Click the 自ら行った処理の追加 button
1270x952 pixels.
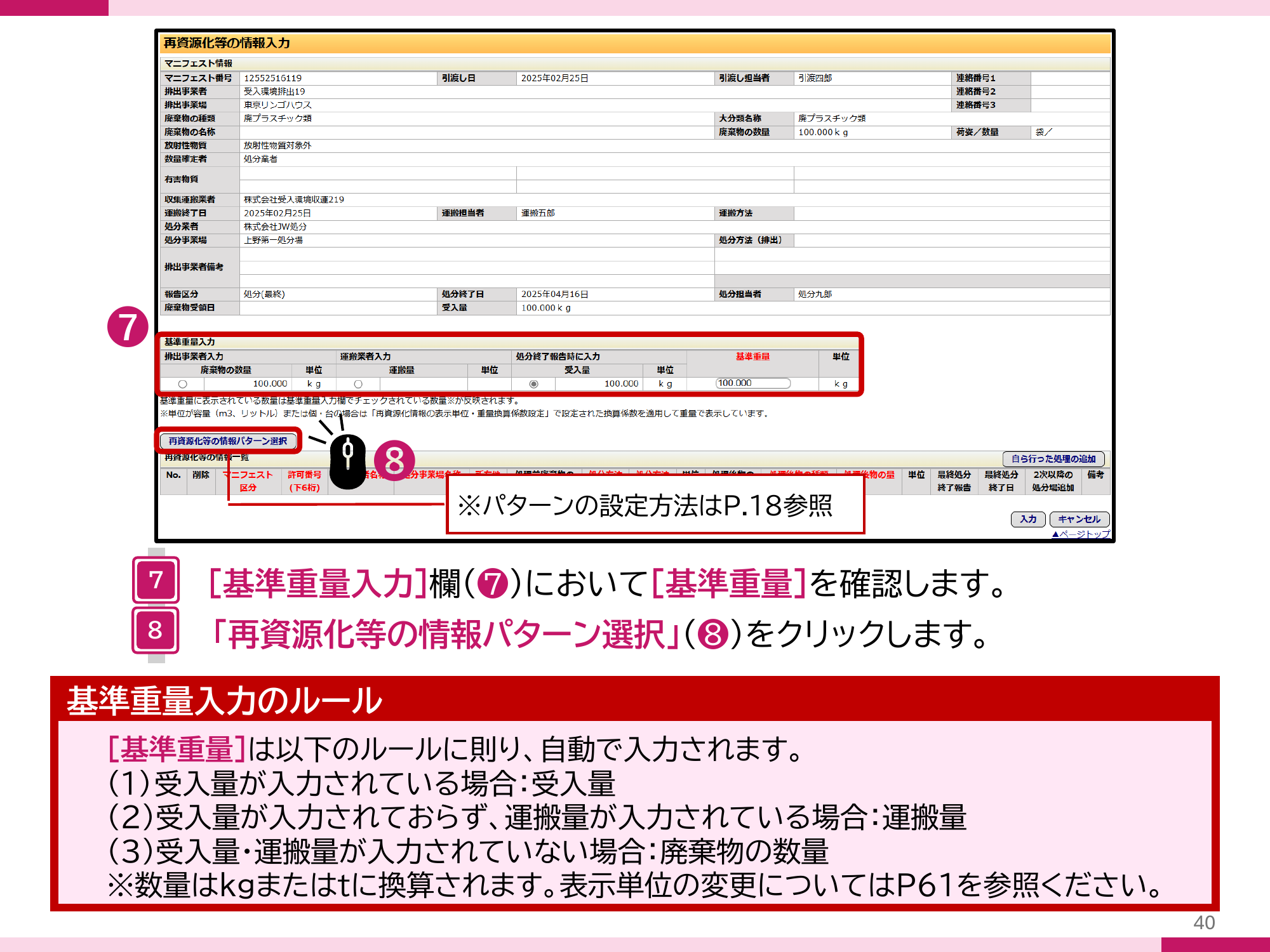pyautogui.click(x=1053, y=459)
